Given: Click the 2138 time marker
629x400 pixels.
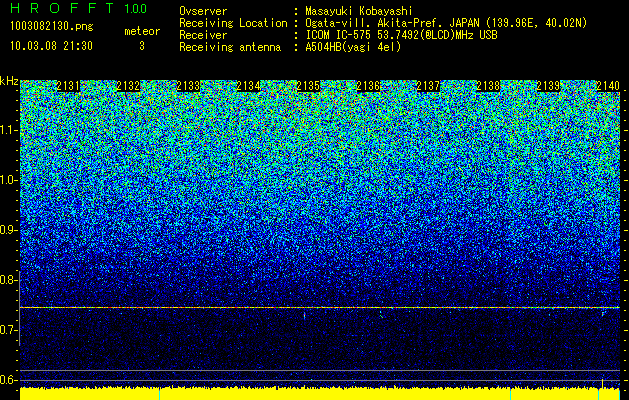Looking at the screenshot, I should [x=489, y=86].
